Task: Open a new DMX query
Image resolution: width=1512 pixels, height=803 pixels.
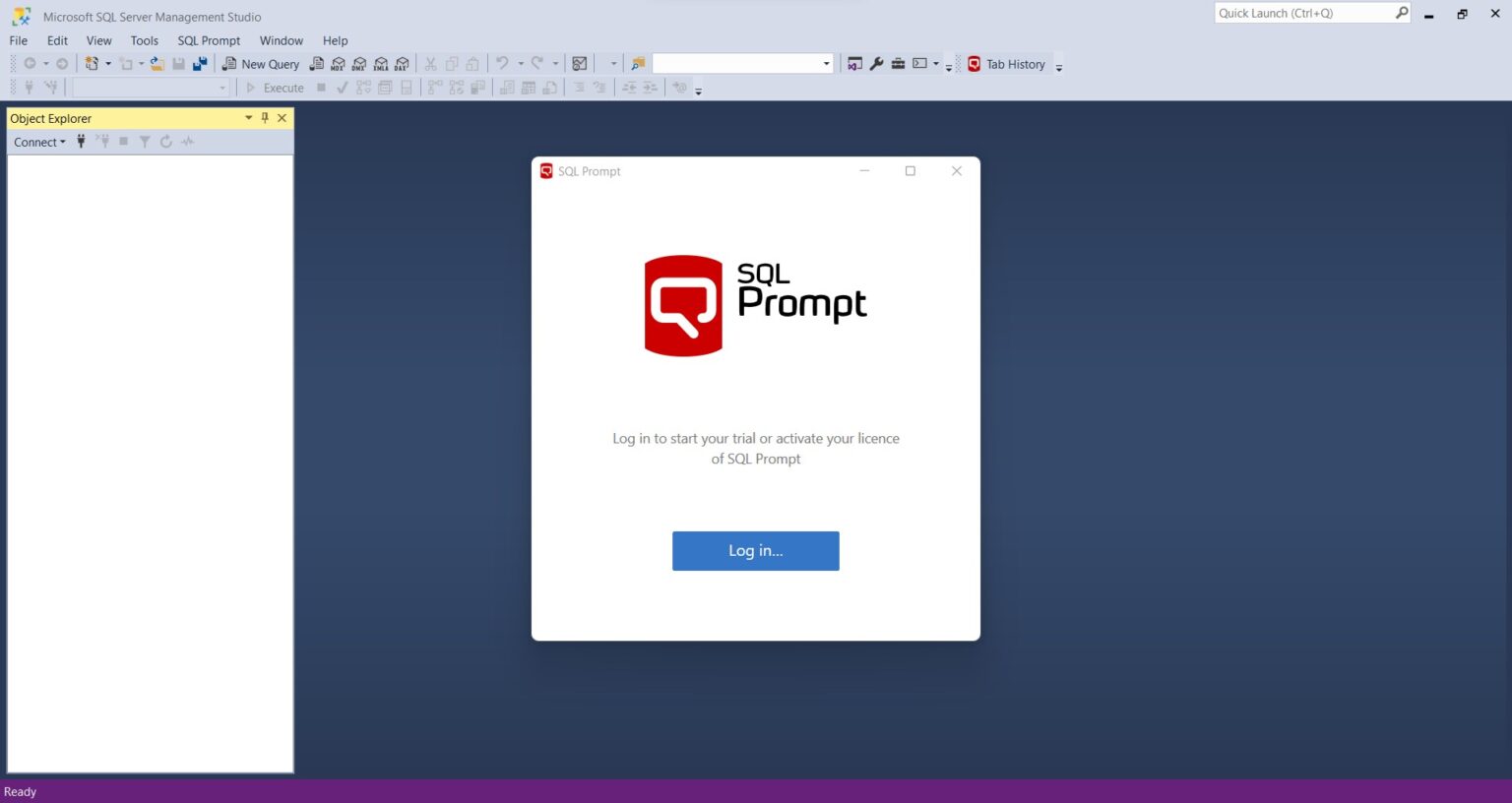Action: [x=359, y=64]
